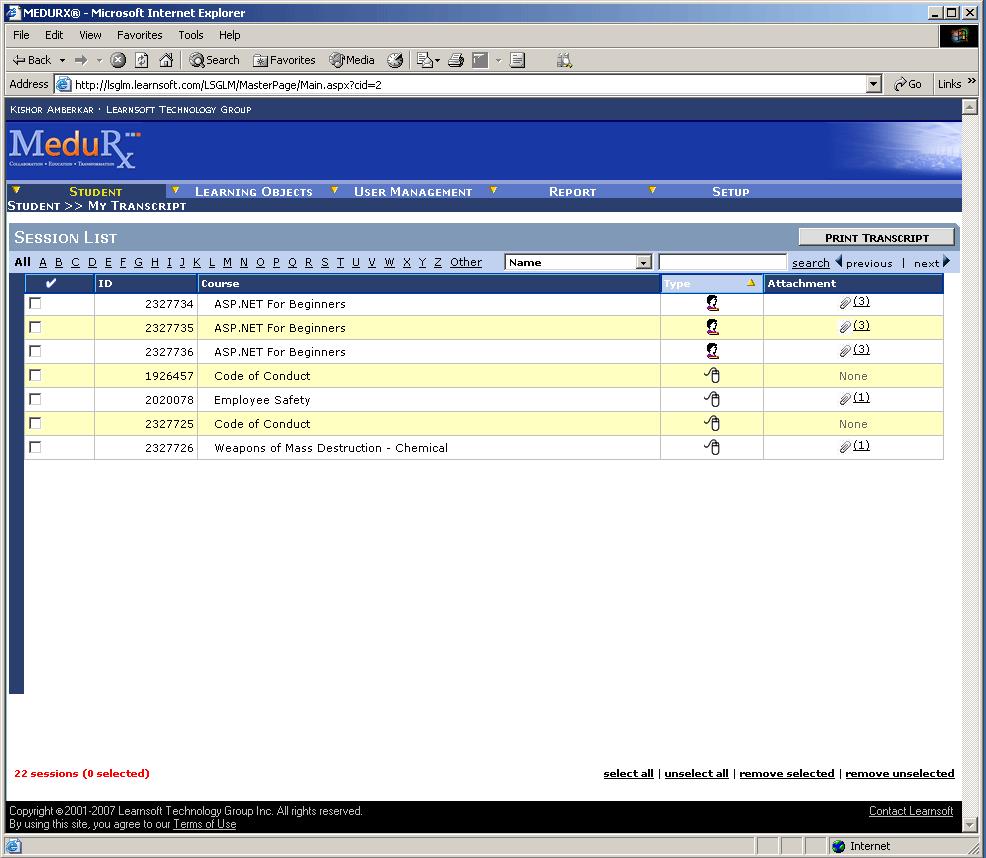Screen dimensions: 986x858
Task: Check the box for session 2327734
Action: (x=36, y=303)
